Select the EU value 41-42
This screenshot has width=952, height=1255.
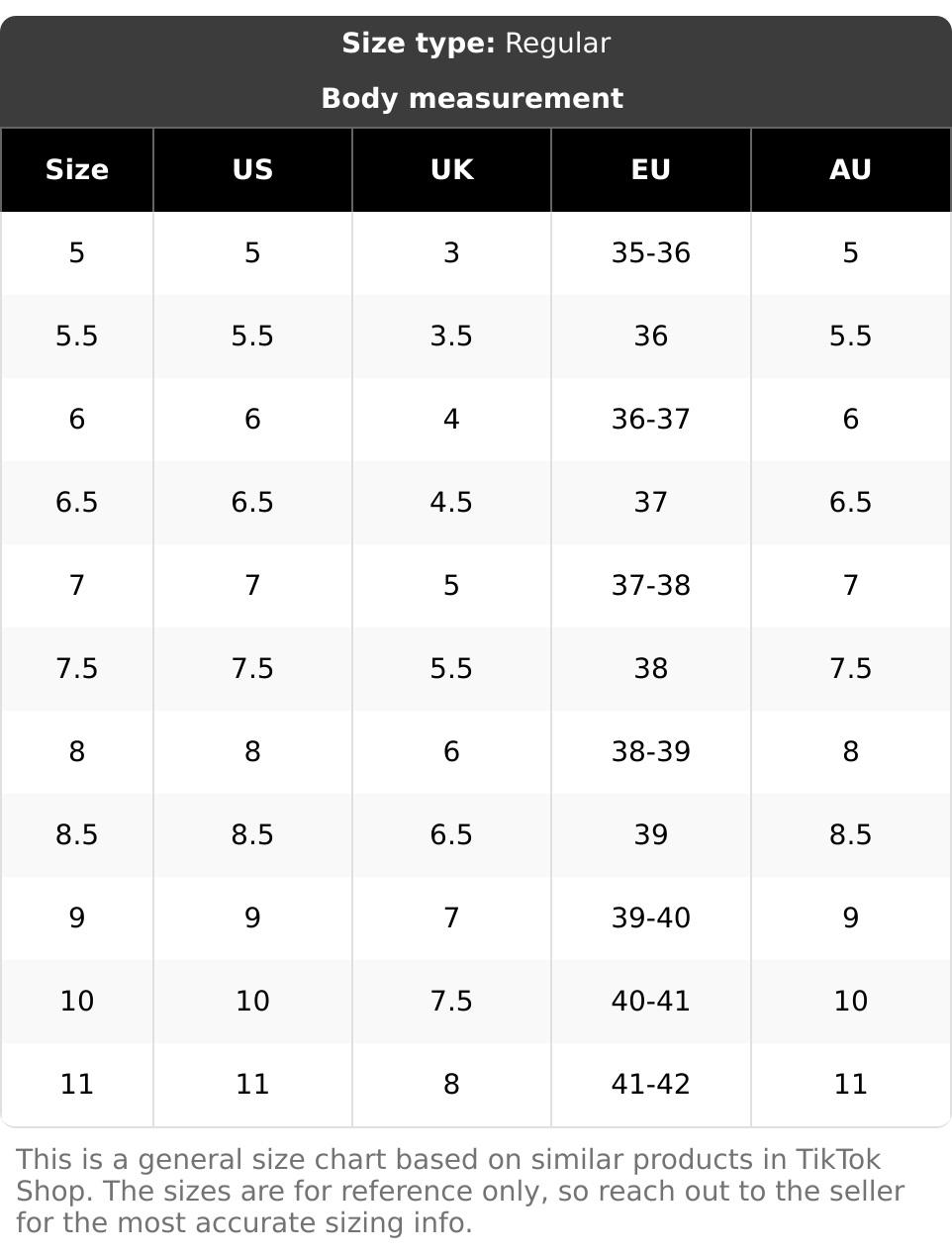(650, 1085)
